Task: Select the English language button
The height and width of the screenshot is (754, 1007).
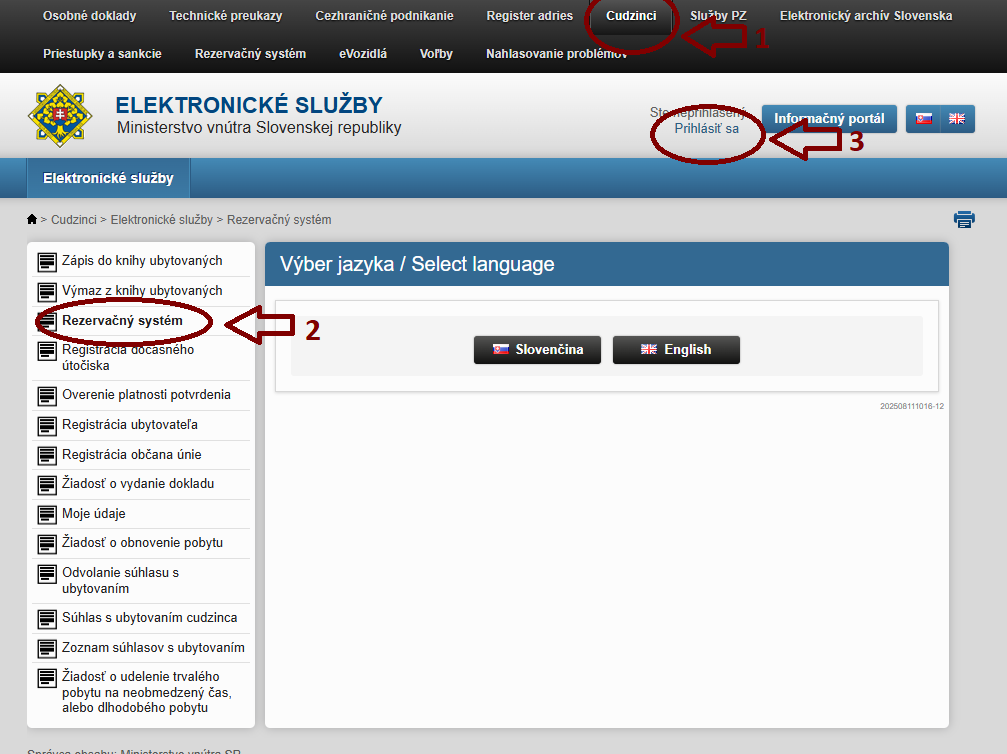Action: [676, 350]
